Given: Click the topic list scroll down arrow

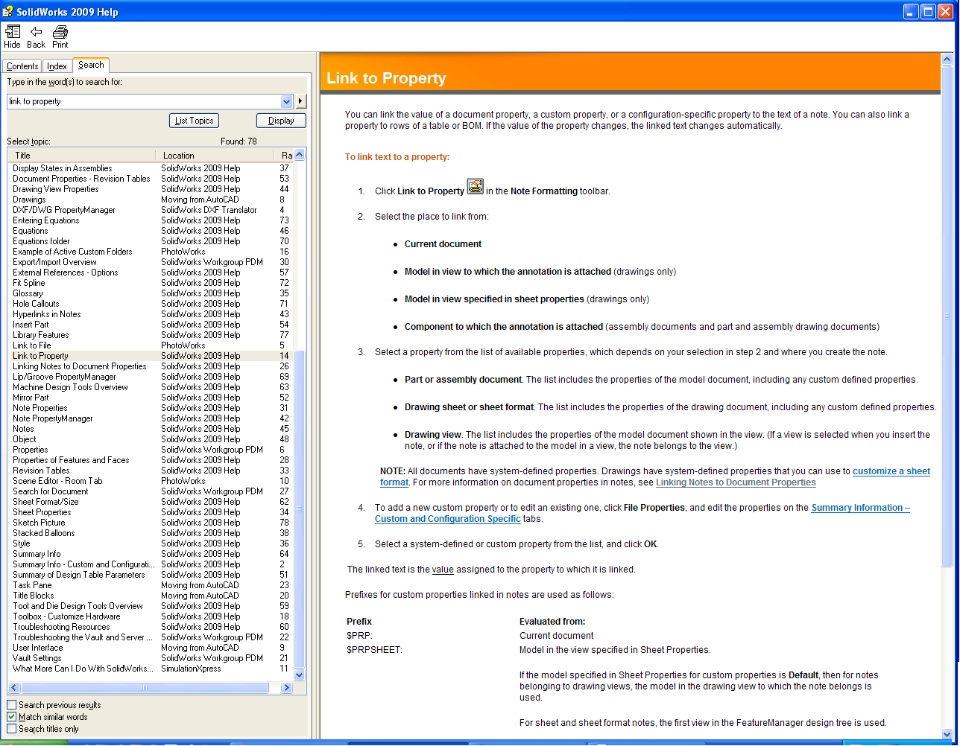Looking at the screenshot, I should tap(299, 675).
